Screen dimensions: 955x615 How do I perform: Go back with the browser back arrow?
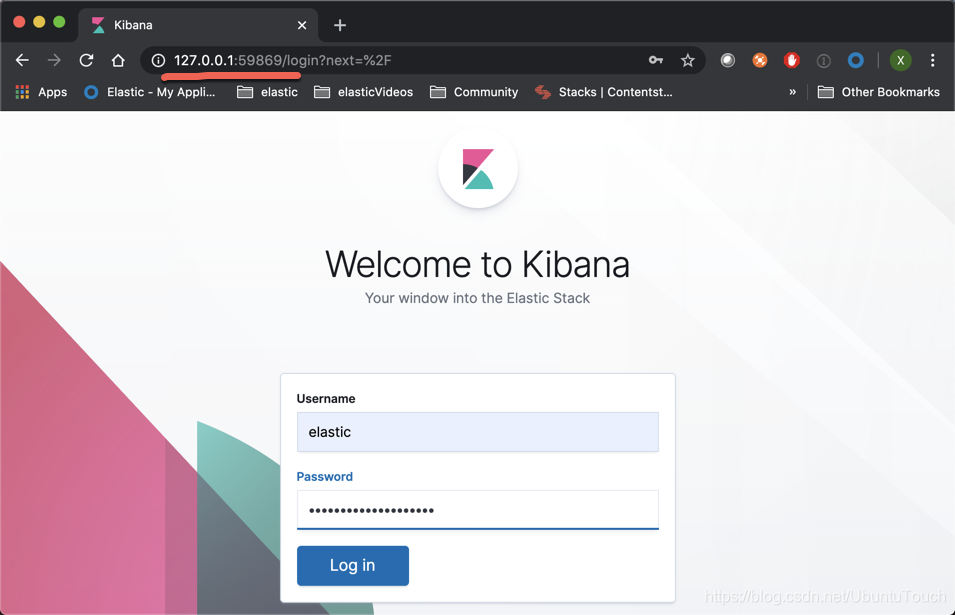[22, 60]
